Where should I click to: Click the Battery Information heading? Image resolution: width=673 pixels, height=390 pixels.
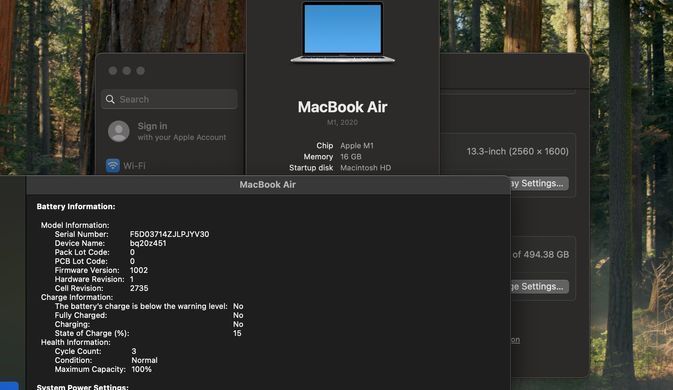(76, 207)
